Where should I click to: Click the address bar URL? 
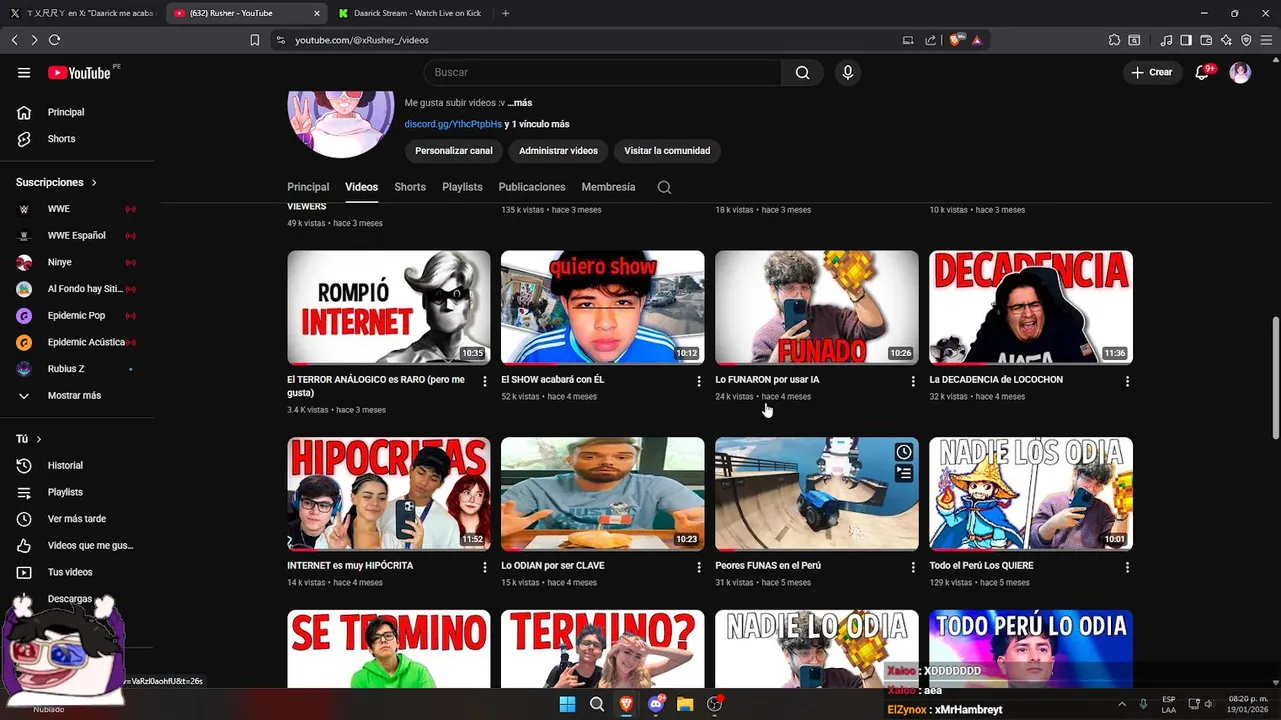(x=362, y=40)
